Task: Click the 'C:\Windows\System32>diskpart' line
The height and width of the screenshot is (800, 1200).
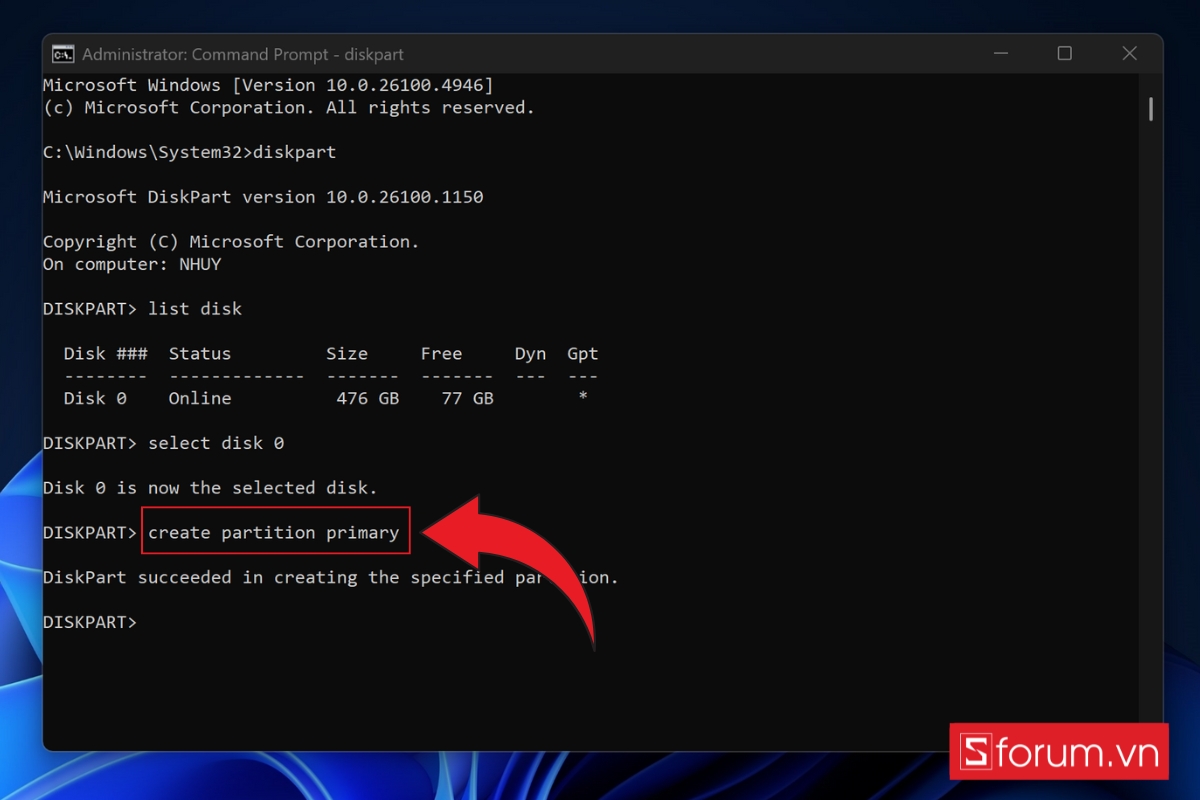Action: point(190,152)
